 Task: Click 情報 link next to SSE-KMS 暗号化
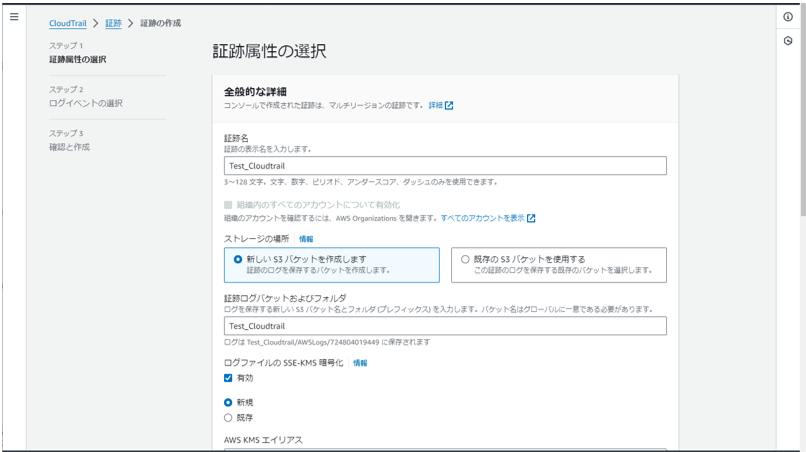tap(360, 363)
